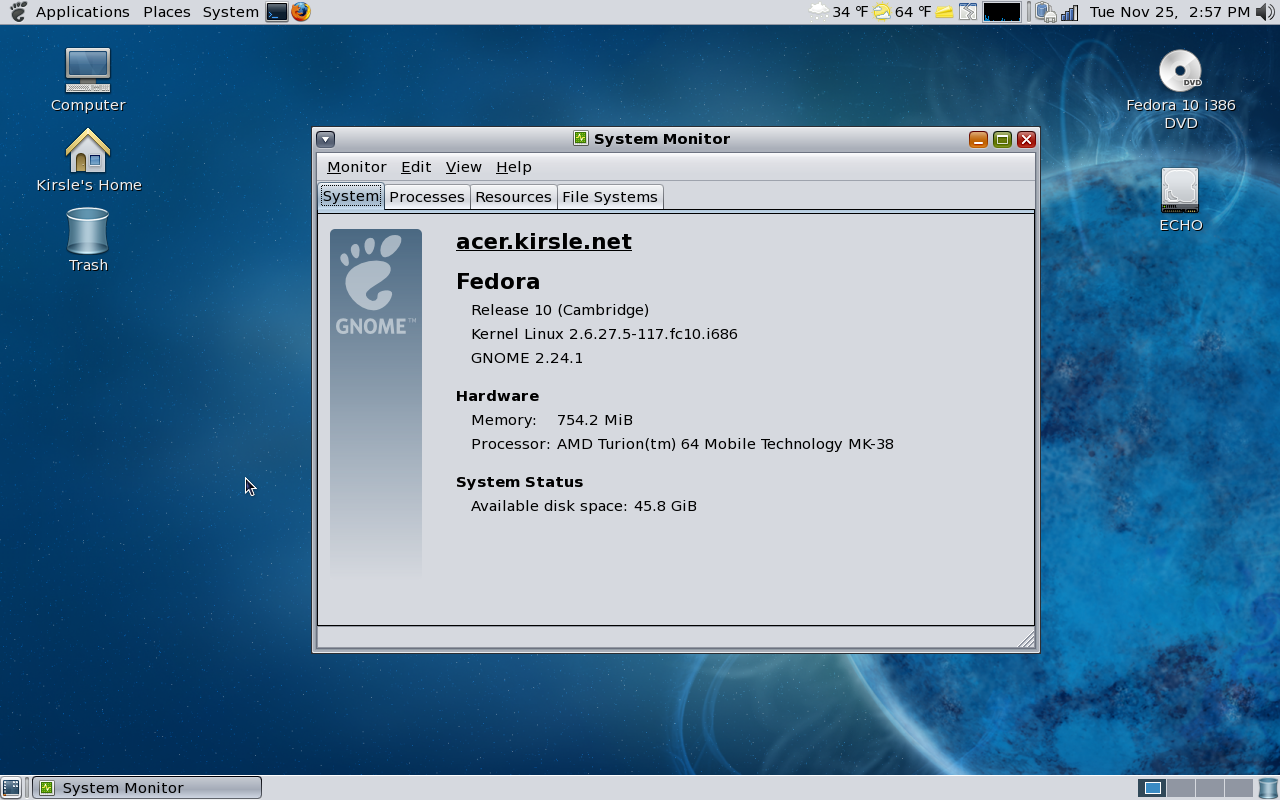Click the hostname acer.kirsle.net
Image resolution: width=1280 pixels, height=800 pixels.
[x=544, y=241]
